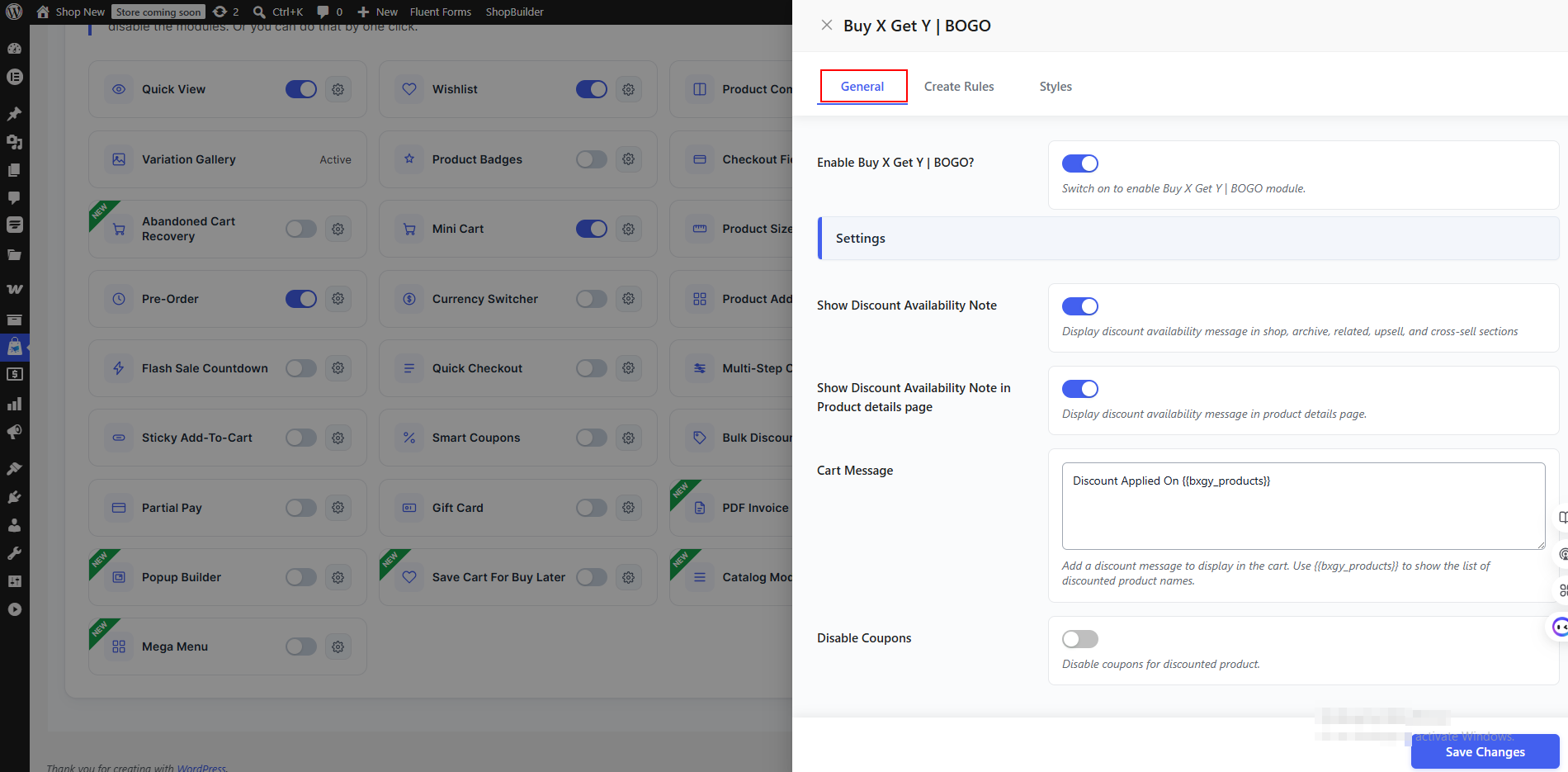Toggle Enable Buy X Get Y BOGO switch

point(1080,163)
